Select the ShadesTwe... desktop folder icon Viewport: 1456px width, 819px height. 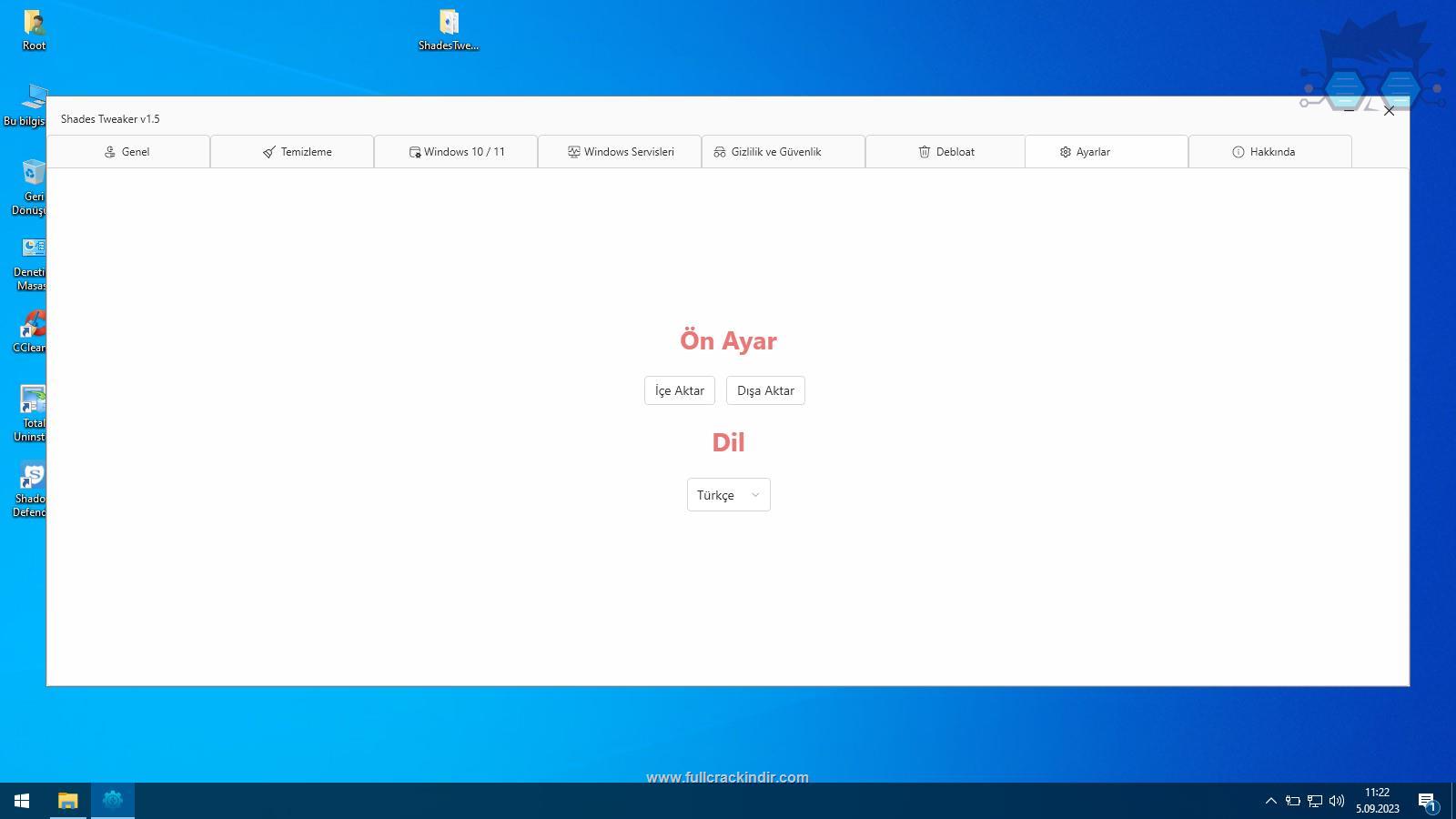point(449,30)
